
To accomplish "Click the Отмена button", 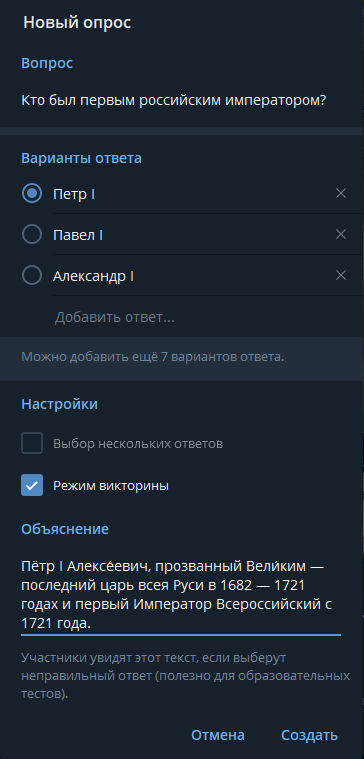I will tap(218, 735).
